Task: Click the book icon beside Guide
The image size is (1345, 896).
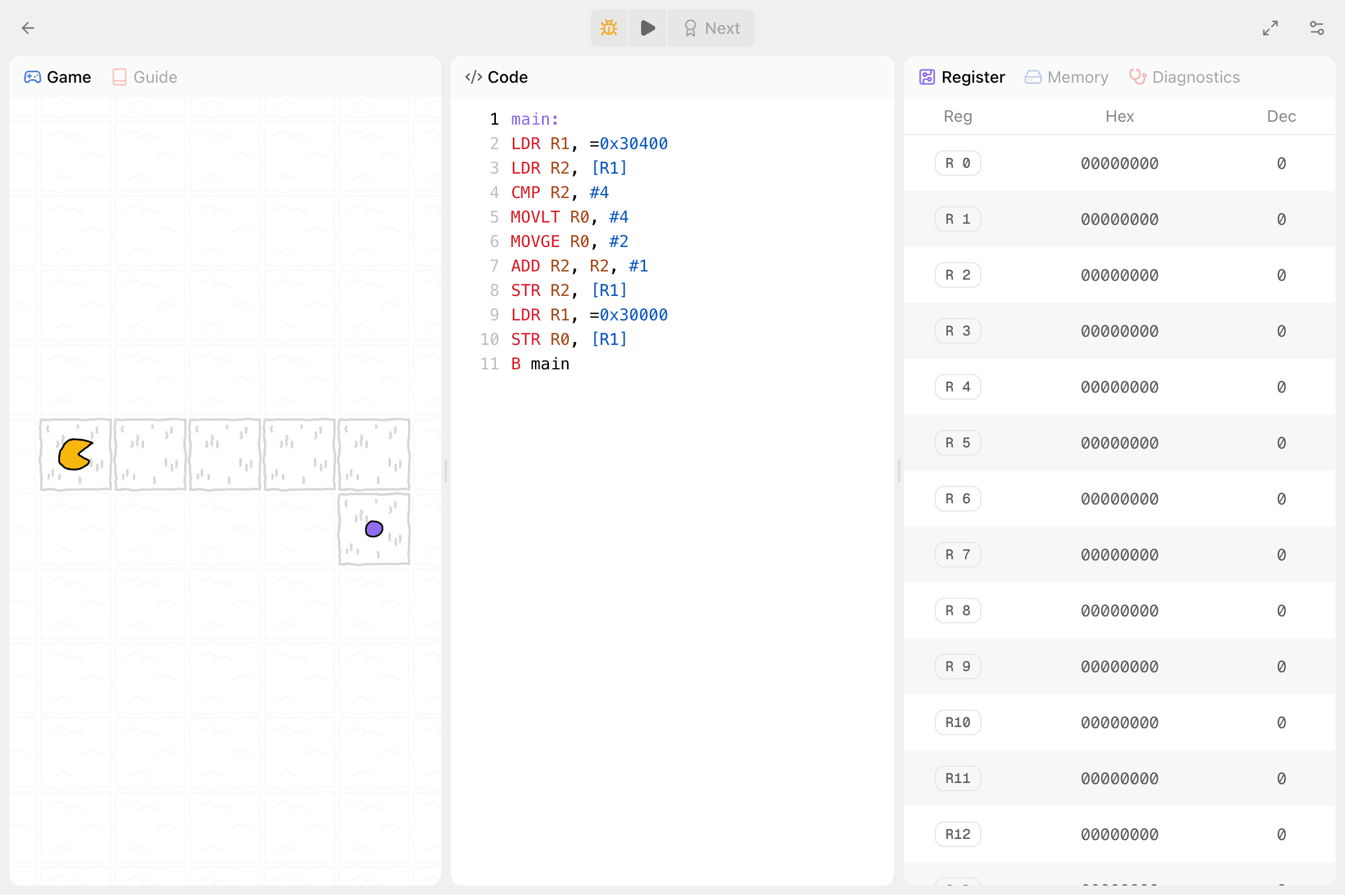Action: [119, 76]
